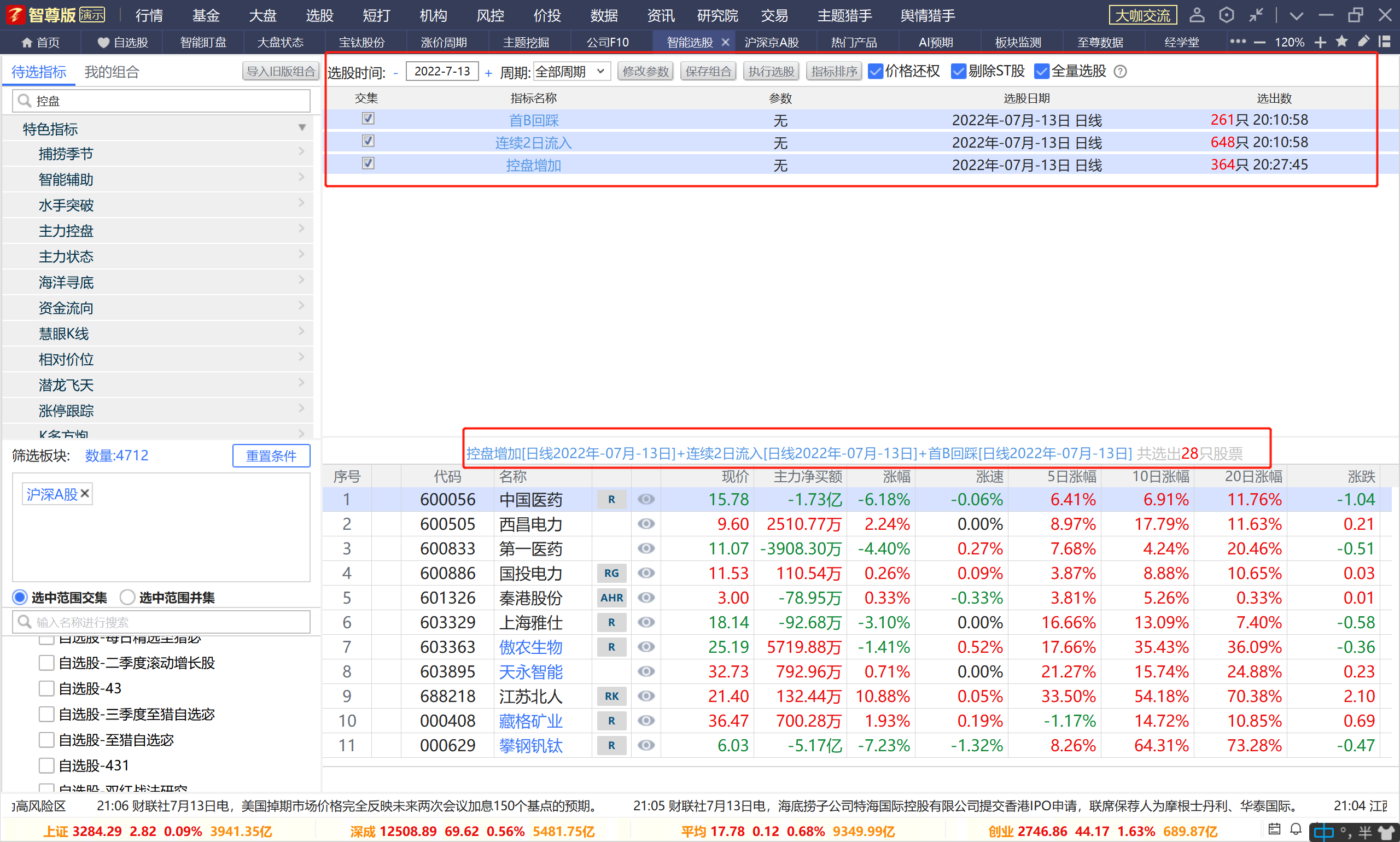Click the RK badge of 江苏北人
Image resolution: width=1400 pixels, height=842 pixels.
pyautogui.click(x=611, y=696)
